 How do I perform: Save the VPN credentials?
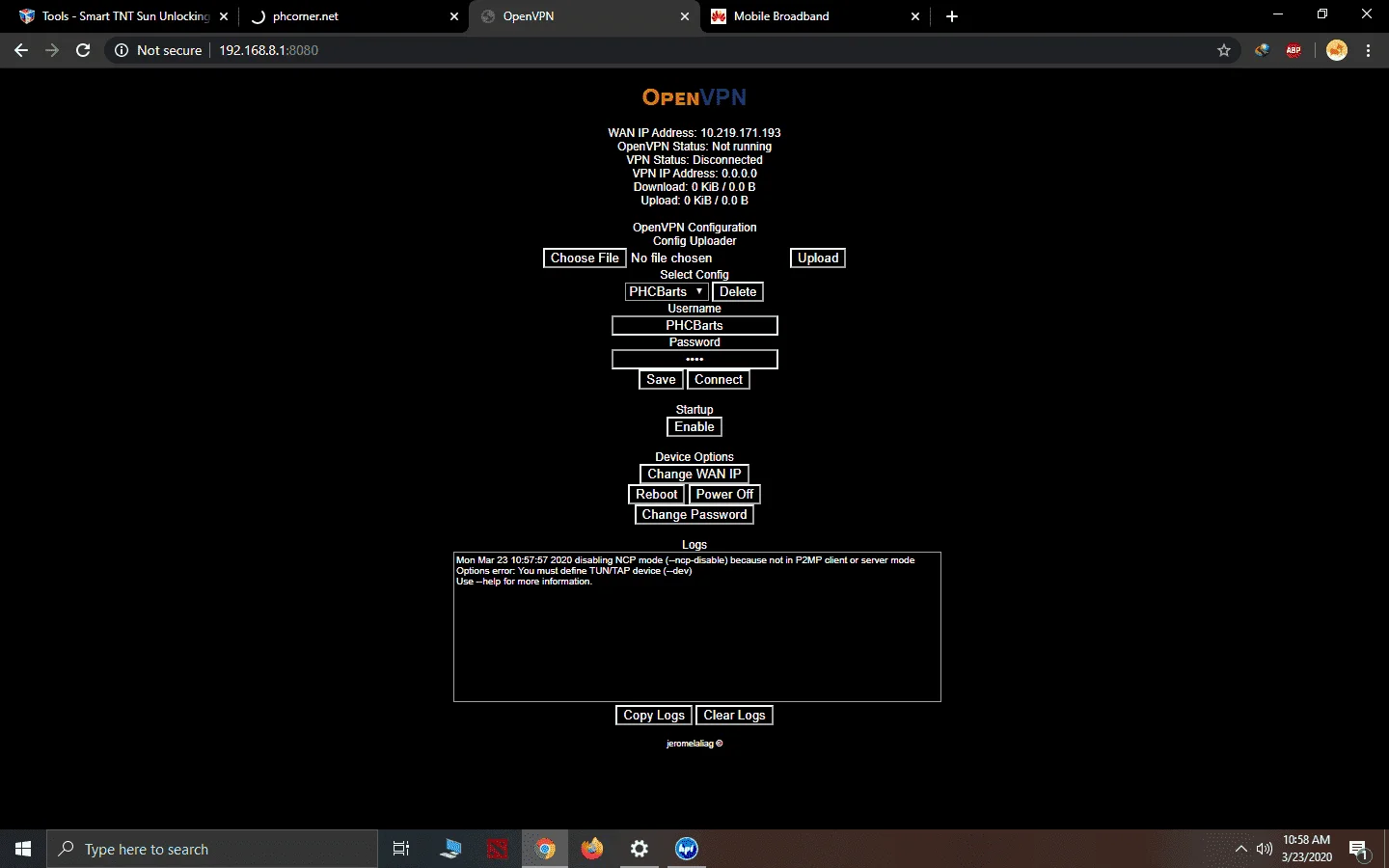tap(661, 380)
